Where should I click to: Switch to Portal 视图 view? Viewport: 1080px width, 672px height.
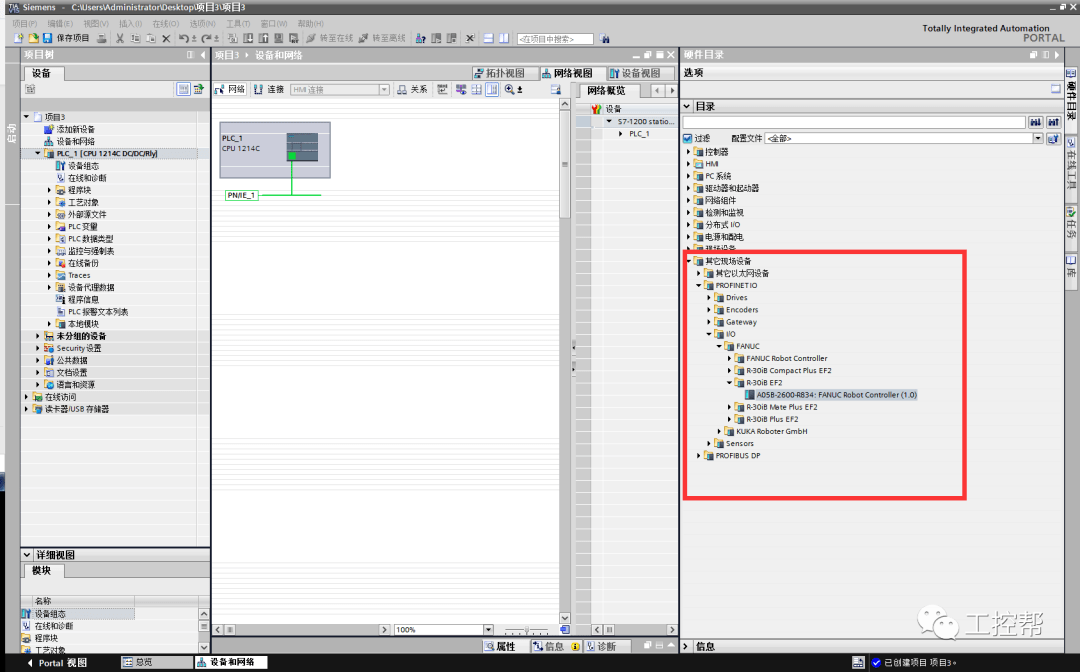(x=57, y=663)
